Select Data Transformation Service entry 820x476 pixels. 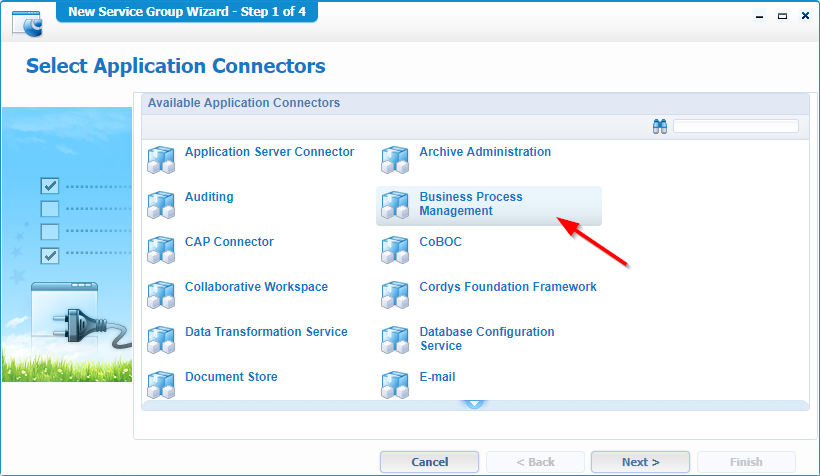tap(266, 332)
